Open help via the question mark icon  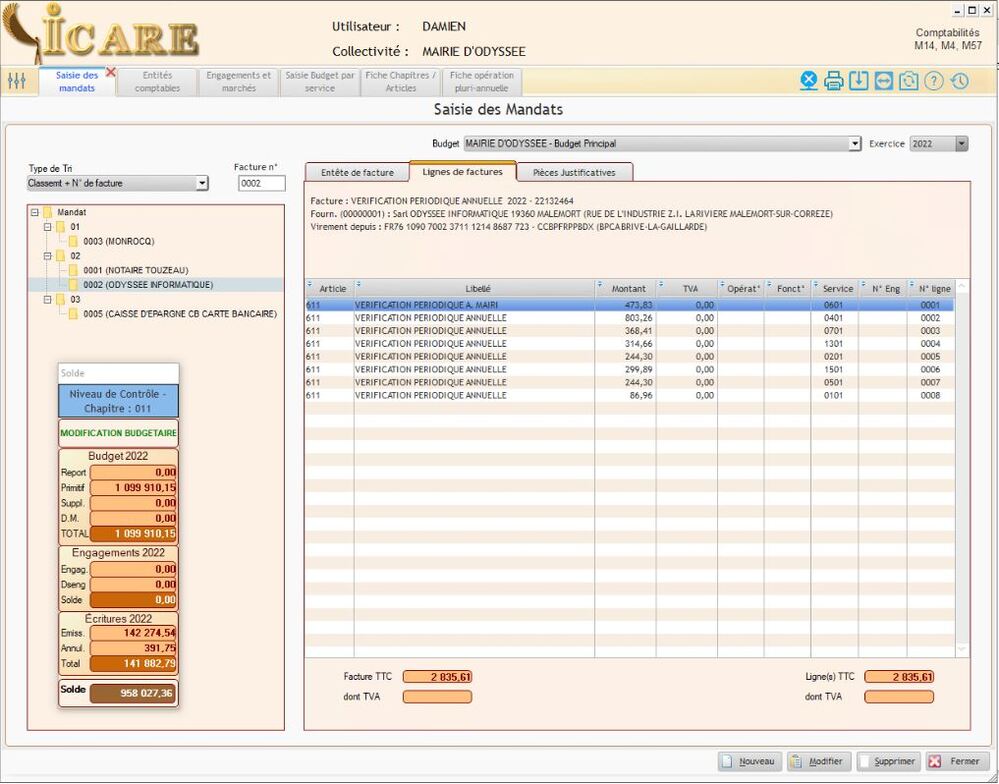tap(933, 81)
